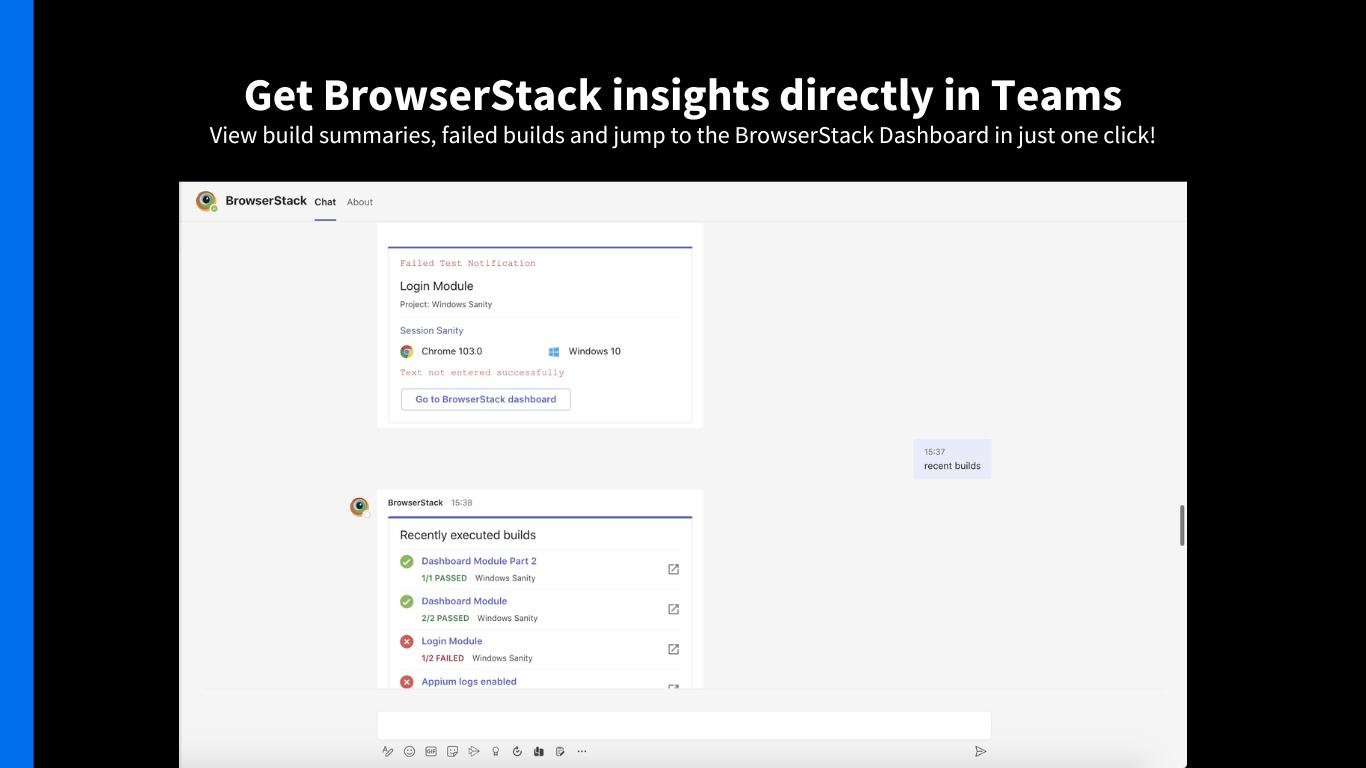Open Dashboard Module Part 2 build link
The height and width of the screenshot is (768, 1366).
[479, 561]
